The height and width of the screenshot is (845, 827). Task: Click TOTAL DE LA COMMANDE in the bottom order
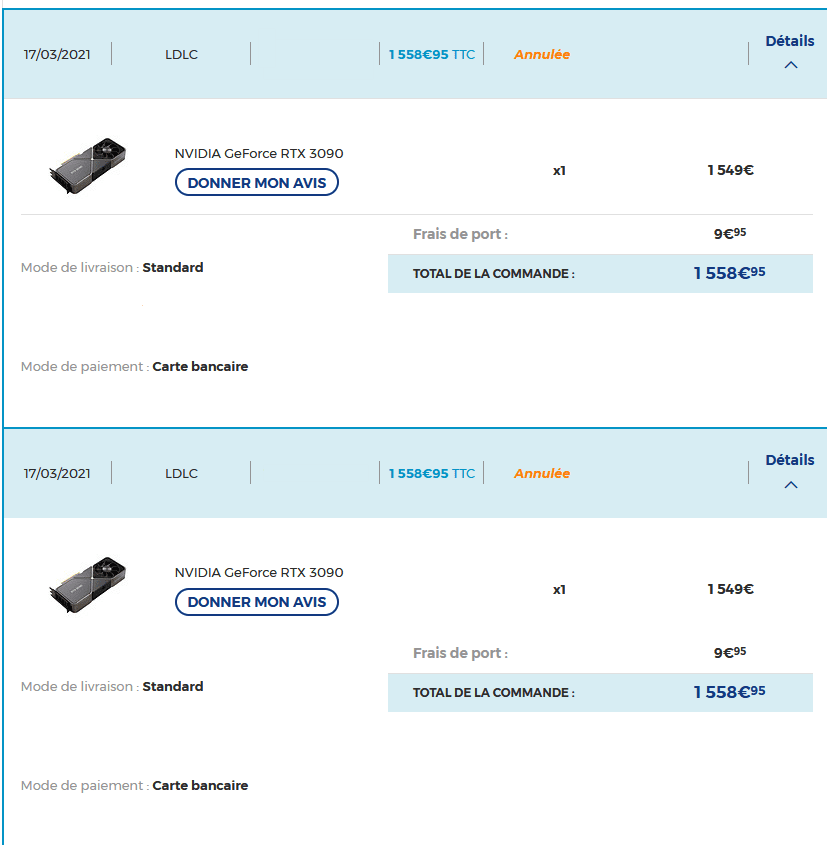point(493,693)
